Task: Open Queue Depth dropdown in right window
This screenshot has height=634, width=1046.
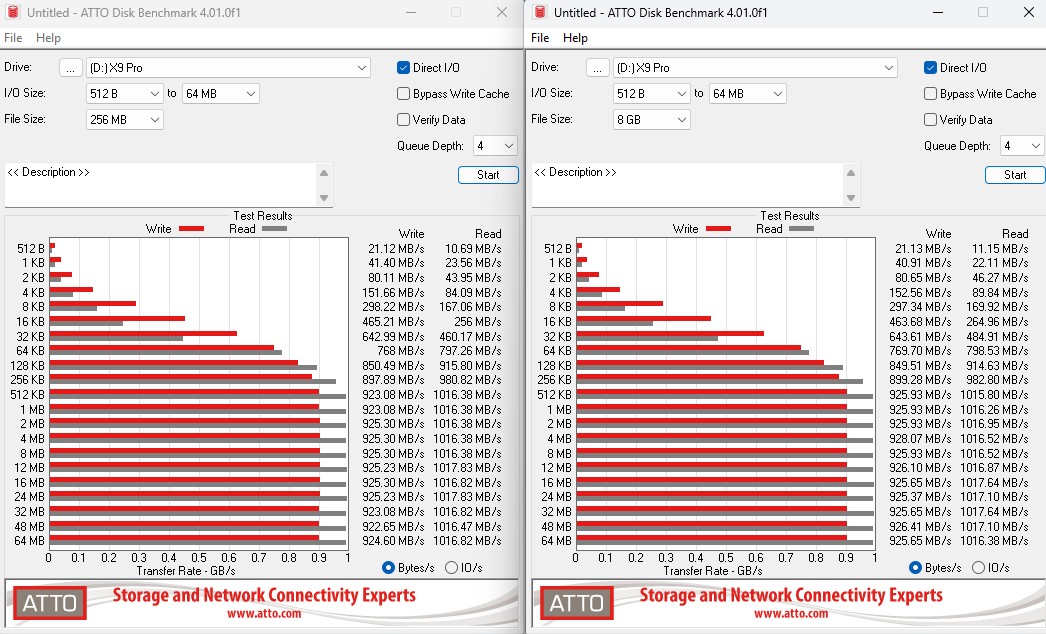Action: [x=1022, y=145]
